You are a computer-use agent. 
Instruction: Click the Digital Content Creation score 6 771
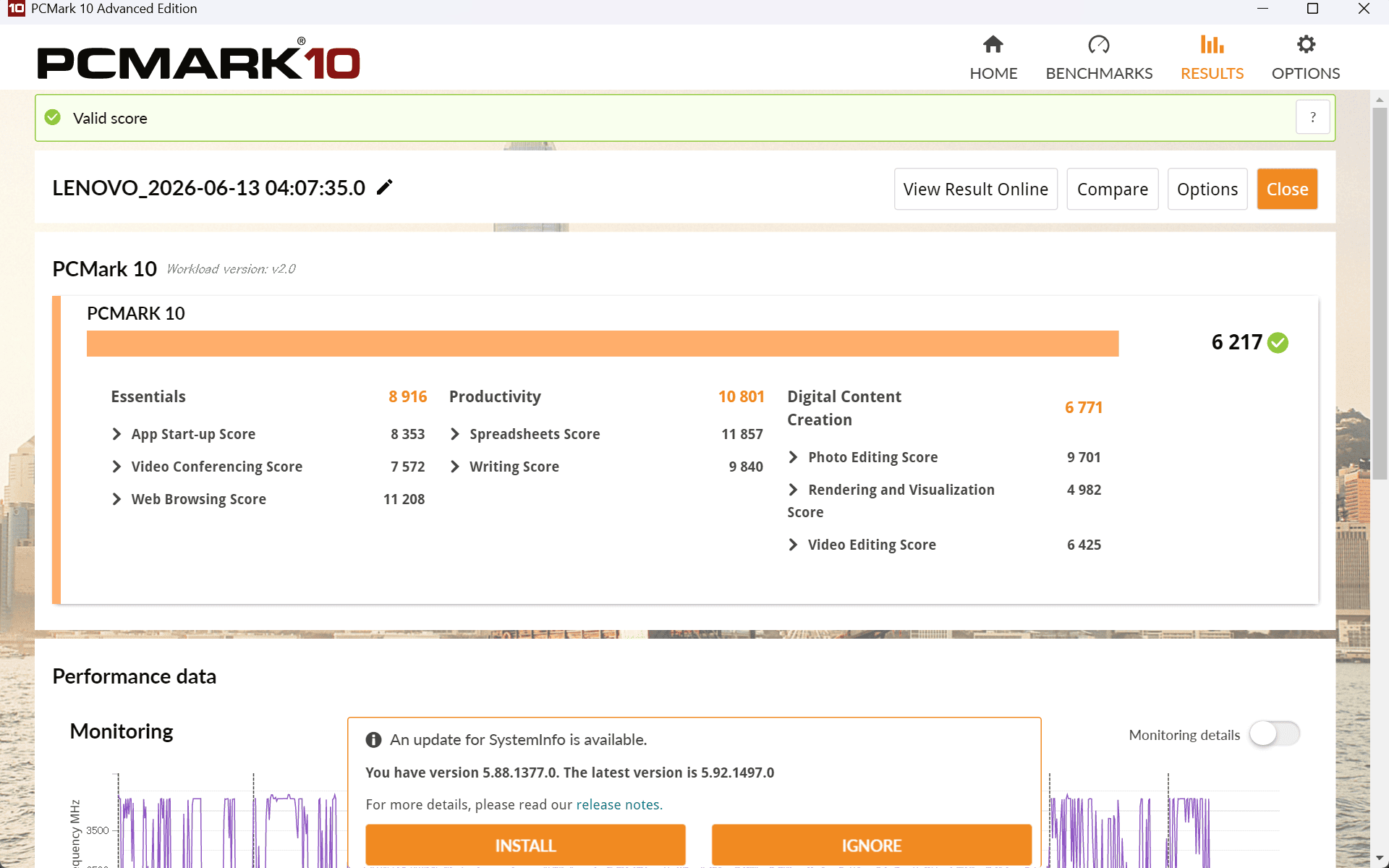[1084, 407]
